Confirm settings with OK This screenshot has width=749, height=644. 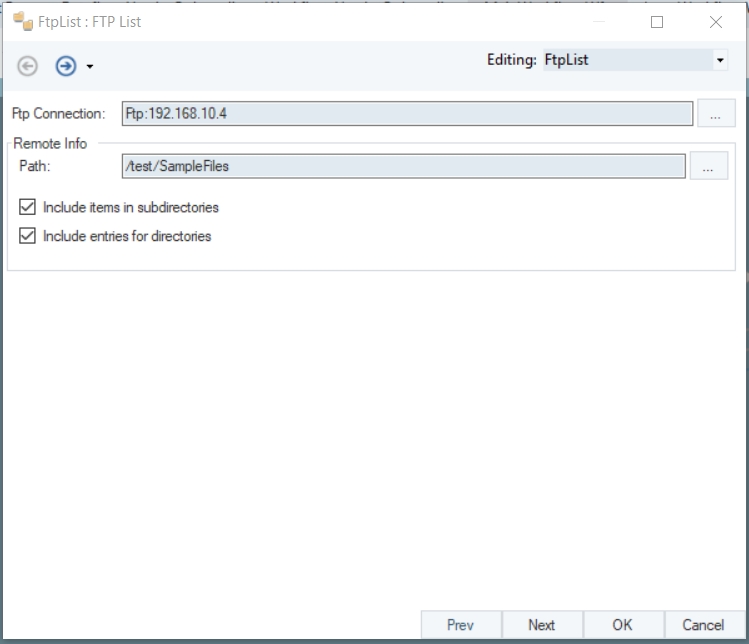pos(622,625)
